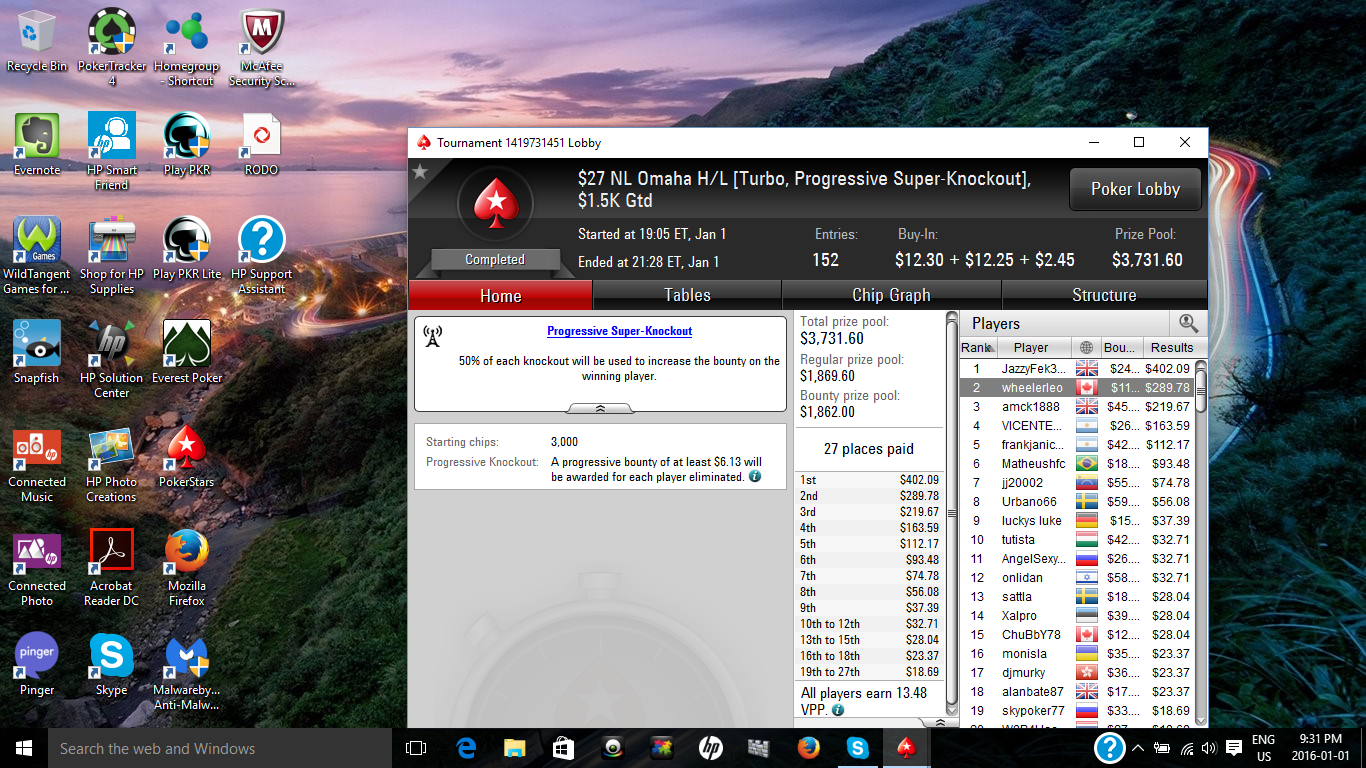Show hidden system tray icons
Screen dimensions: 1366x768
(x=1138, y=748)
